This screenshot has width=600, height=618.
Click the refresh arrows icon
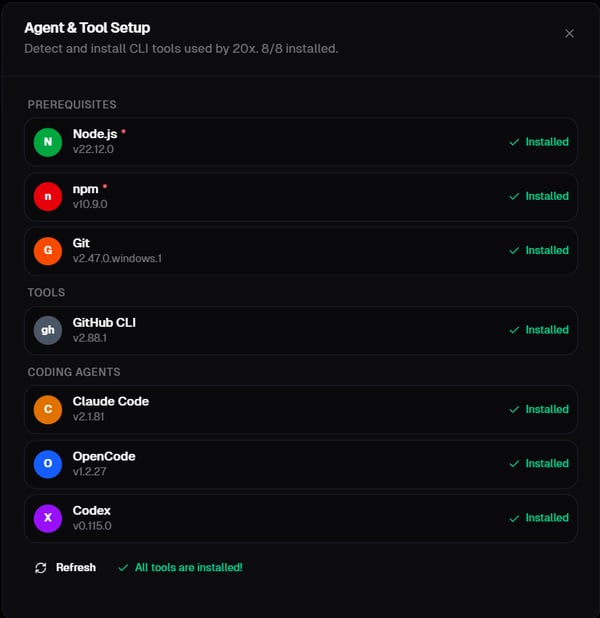coord(41,568)
